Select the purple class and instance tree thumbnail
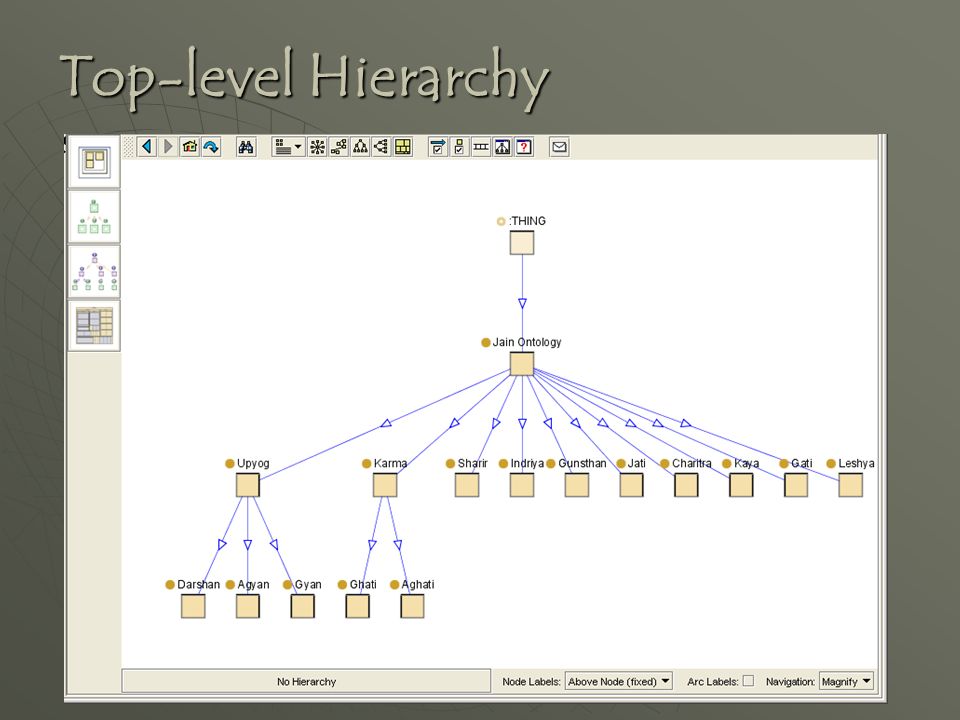This screenshot has height=720, width=960. 94,271
